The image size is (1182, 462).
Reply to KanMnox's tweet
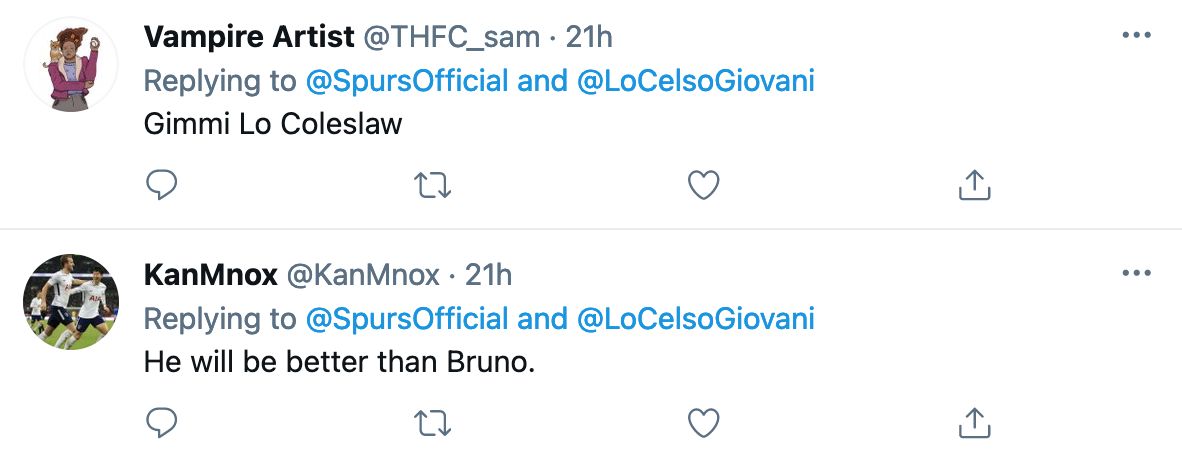click(162, 423)
